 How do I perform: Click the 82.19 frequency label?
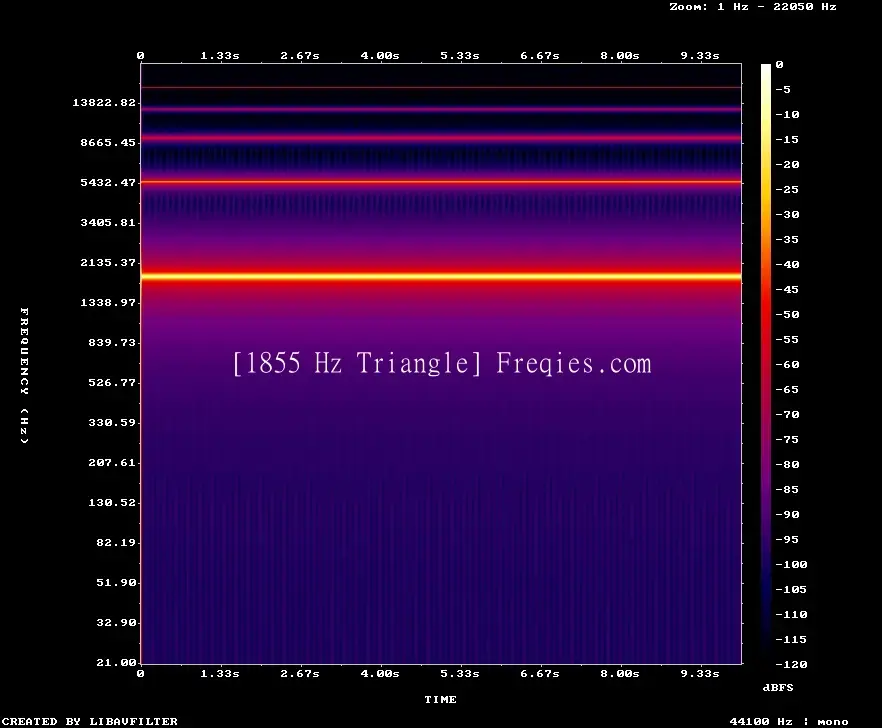click(116, 542)
